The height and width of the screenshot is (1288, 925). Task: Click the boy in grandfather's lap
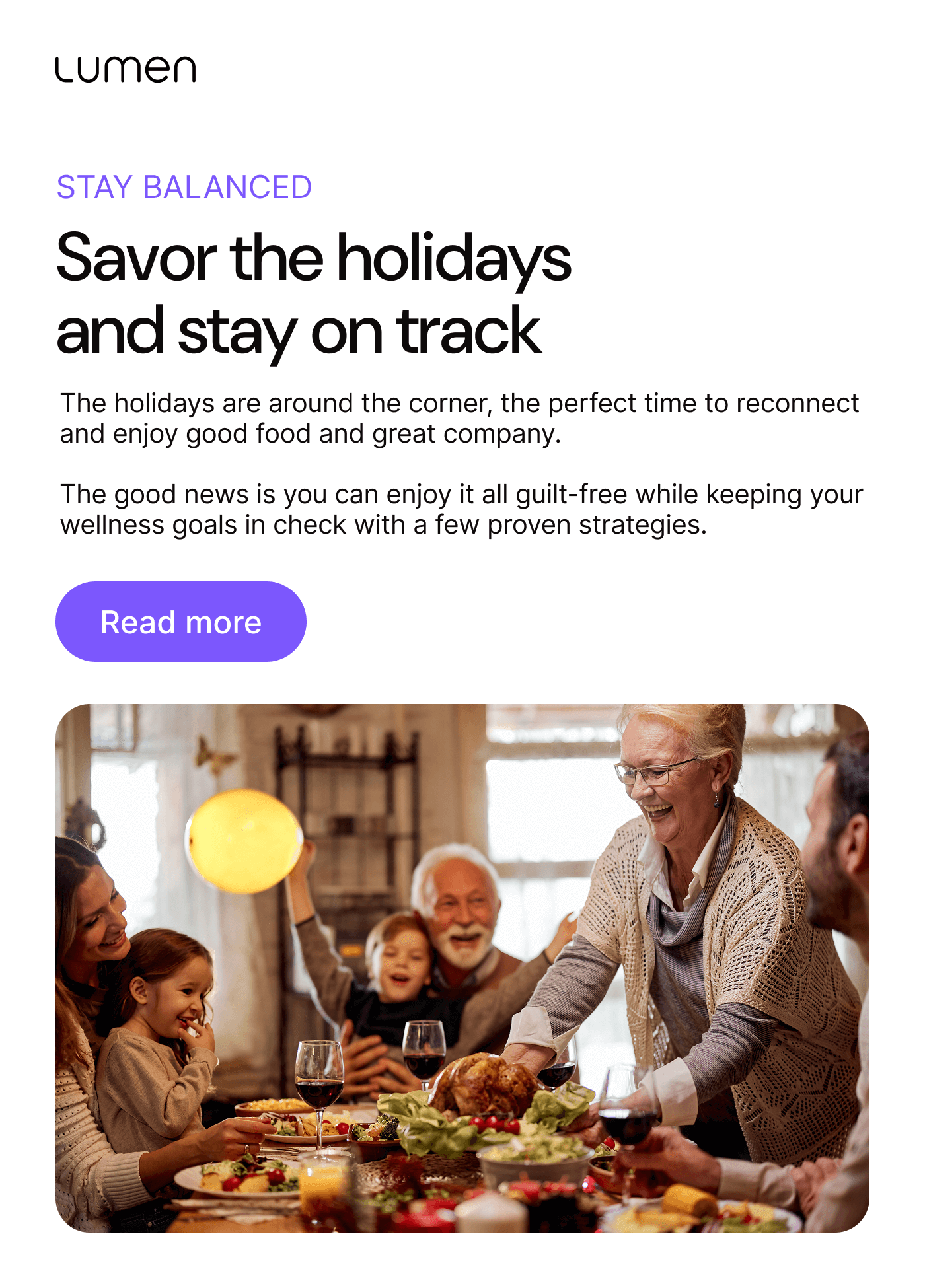click(x=396, y=971)
